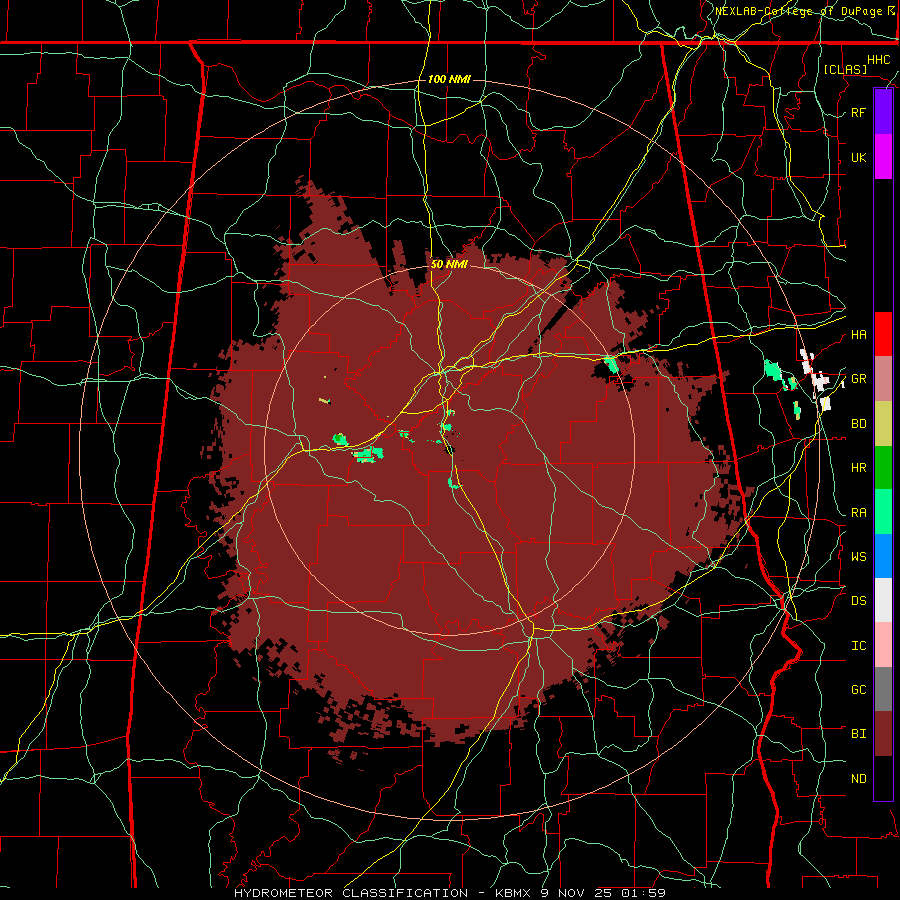Click the "GR" legend label

858,379
